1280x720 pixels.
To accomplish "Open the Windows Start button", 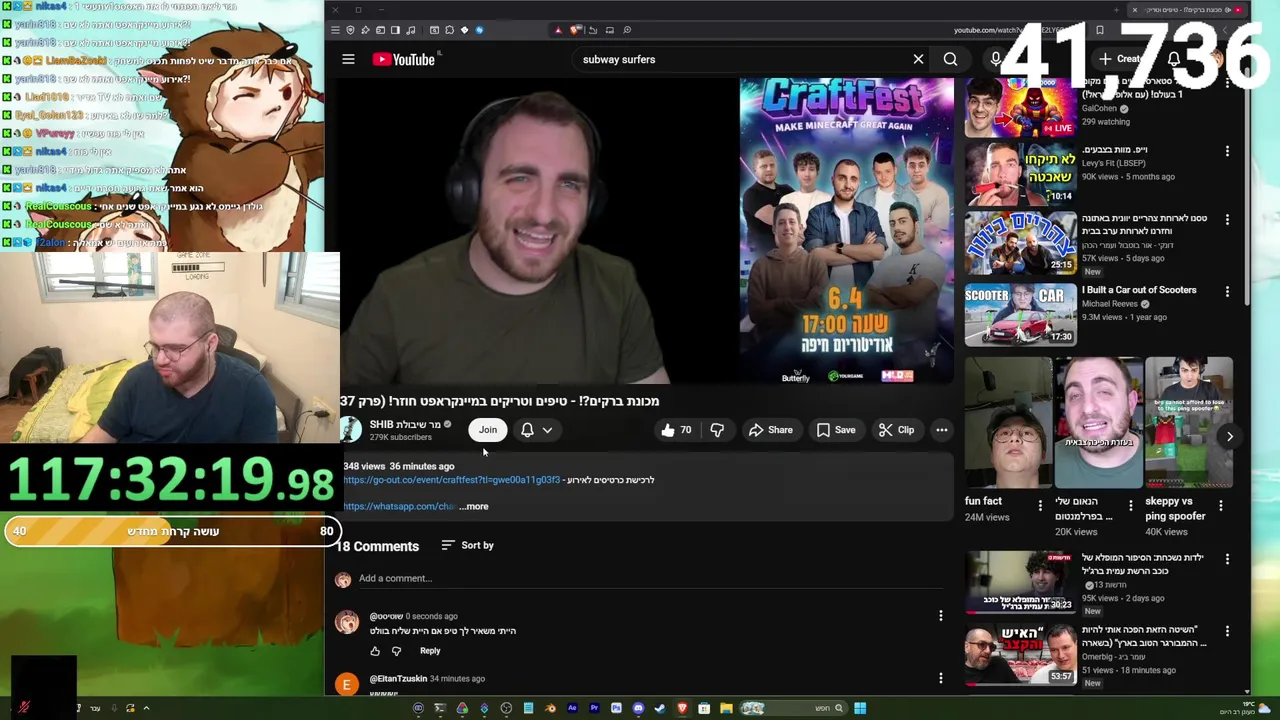I will click(860, 708).
